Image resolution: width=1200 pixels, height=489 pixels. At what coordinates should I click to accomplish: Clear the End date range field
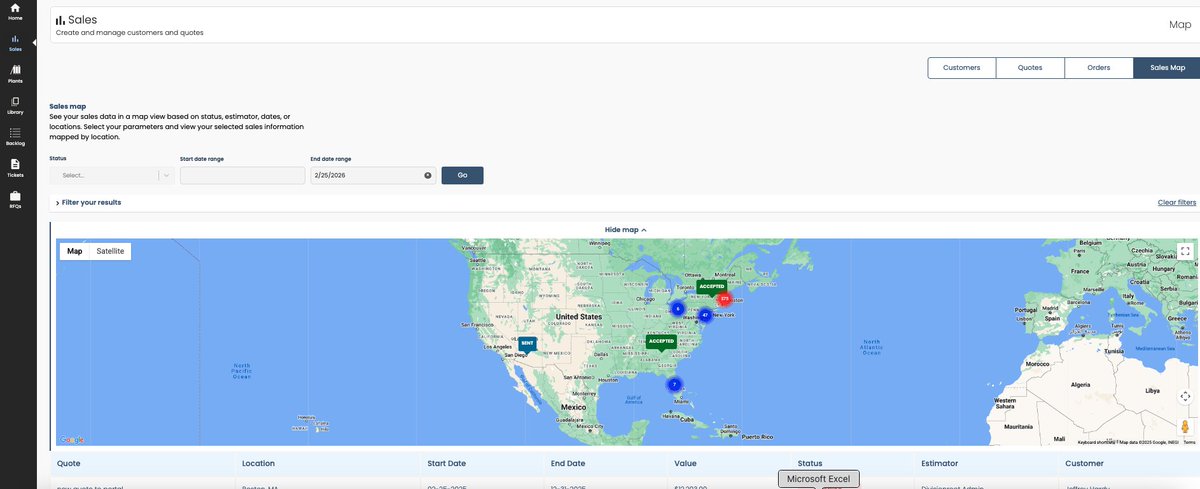[428, 175]
